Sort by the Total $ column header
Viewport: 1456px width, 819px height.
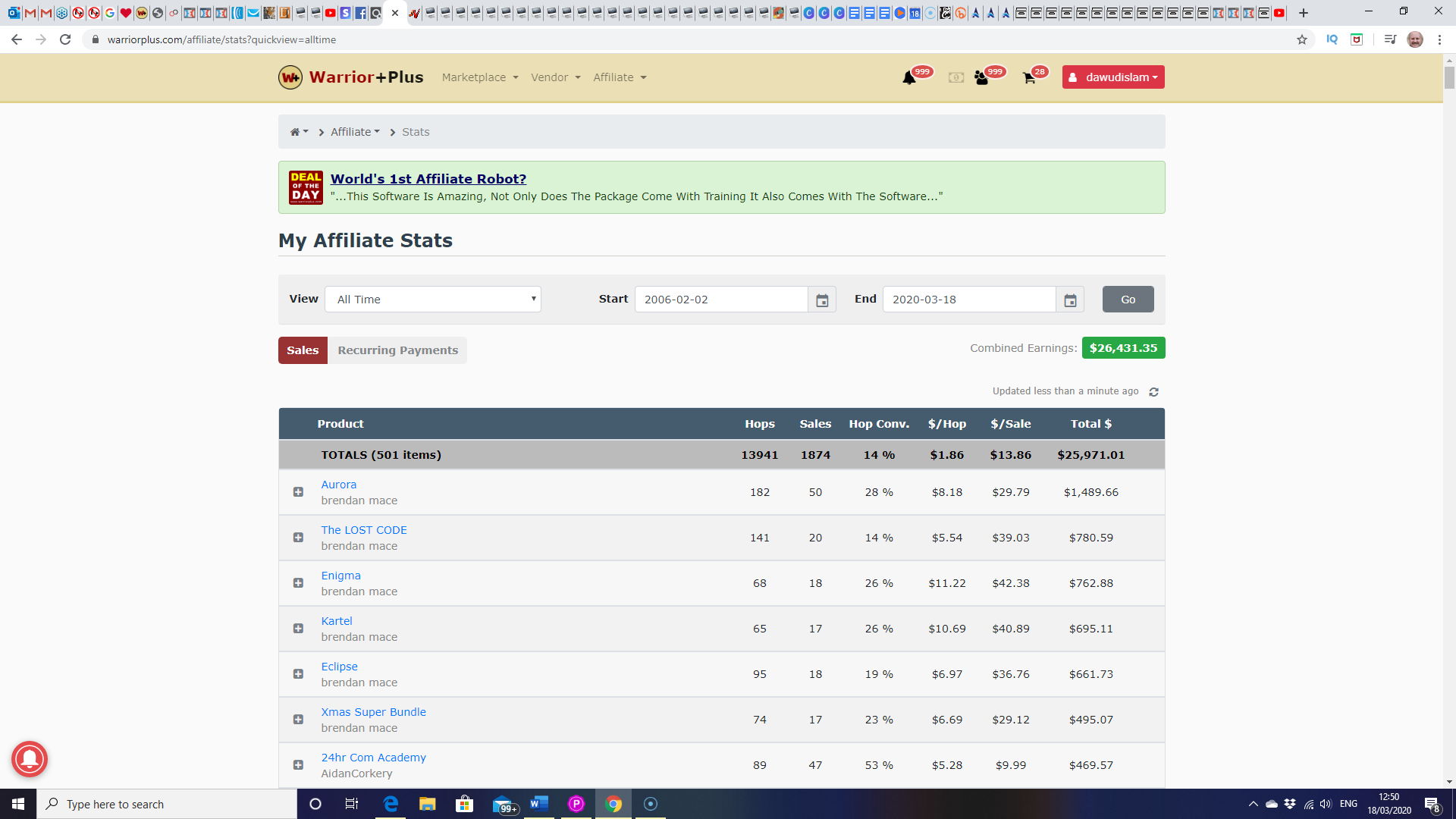1090,424
